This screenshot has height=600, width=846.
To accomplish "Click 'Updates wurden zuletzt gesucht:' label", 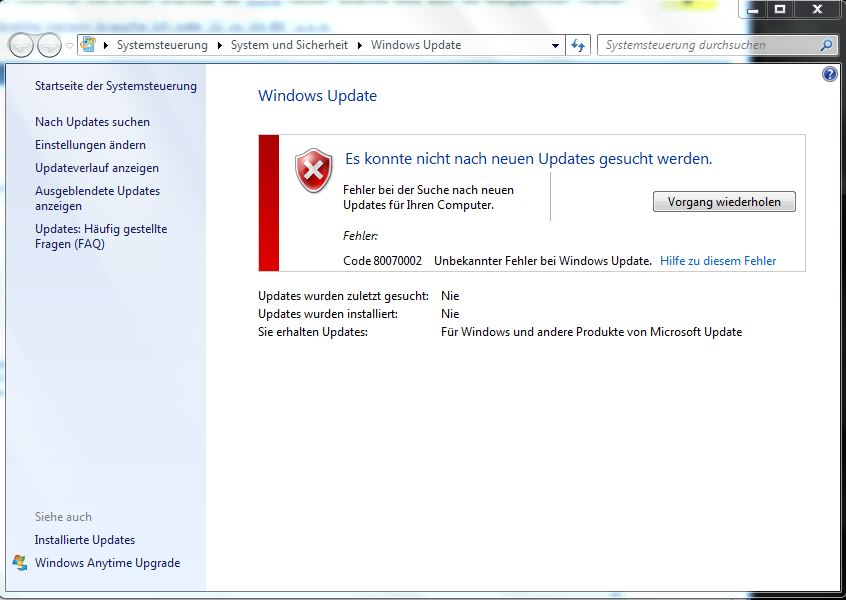I will pyautogui.click(x=343, y=296).
